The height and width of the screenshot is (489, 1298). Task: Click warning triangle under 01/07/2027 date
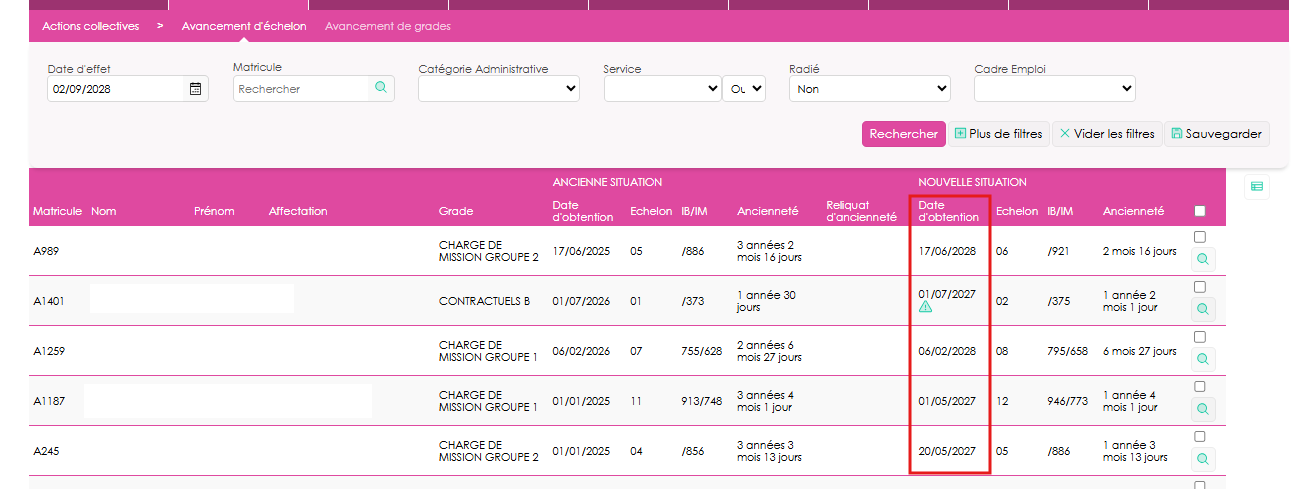click(x=925, y=308)
